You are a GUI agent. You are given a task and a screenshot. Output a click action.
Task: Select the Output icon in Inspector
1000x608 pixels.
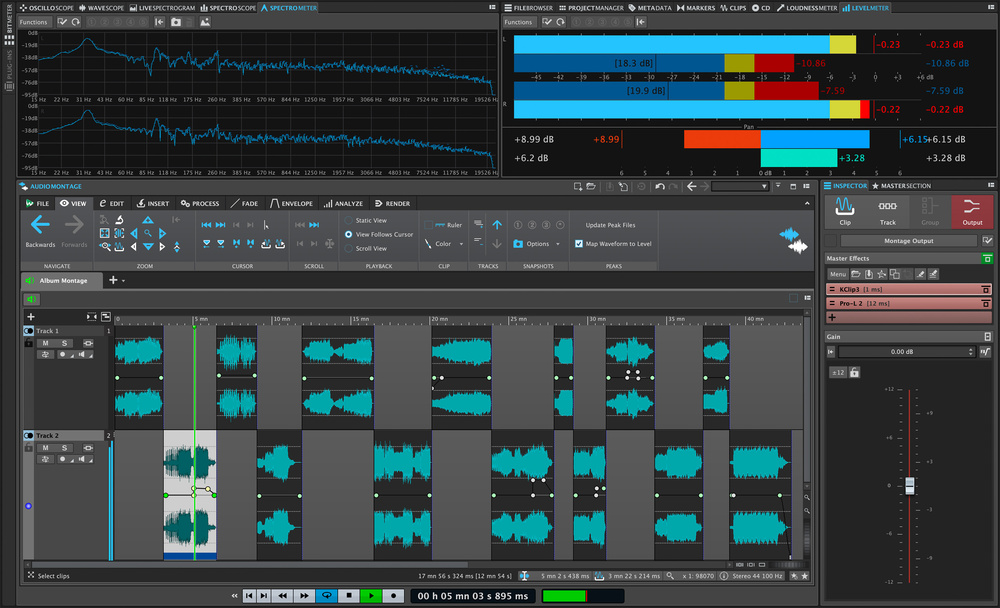coord(972,211)
